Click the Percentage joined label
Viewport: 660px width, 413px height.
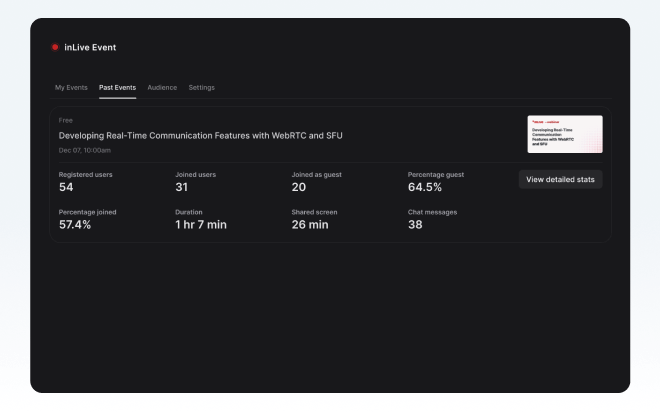pos(88,212)
